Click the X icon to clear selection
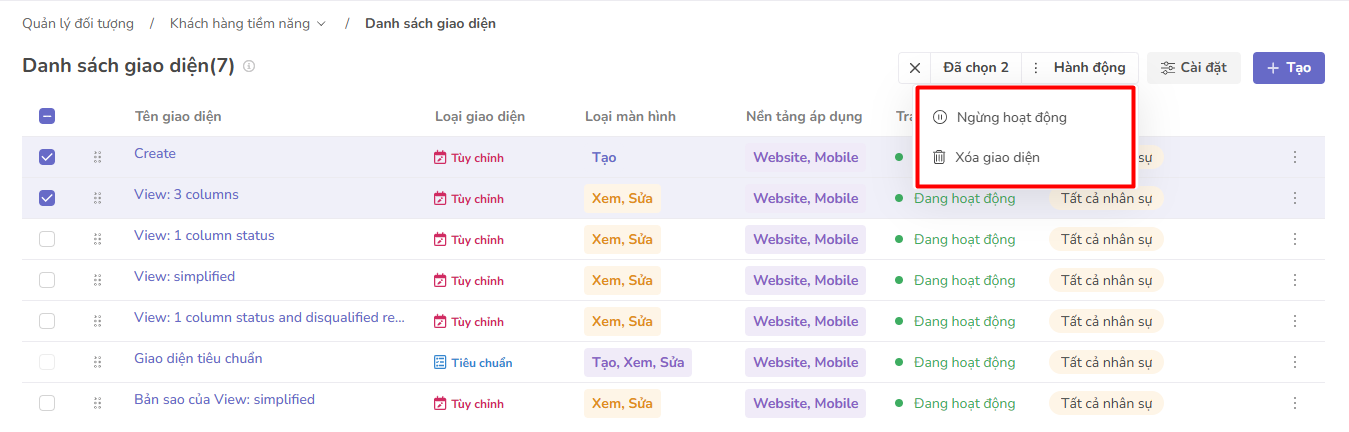Viewport: 1349px width, 432px height. coord(915,68)
